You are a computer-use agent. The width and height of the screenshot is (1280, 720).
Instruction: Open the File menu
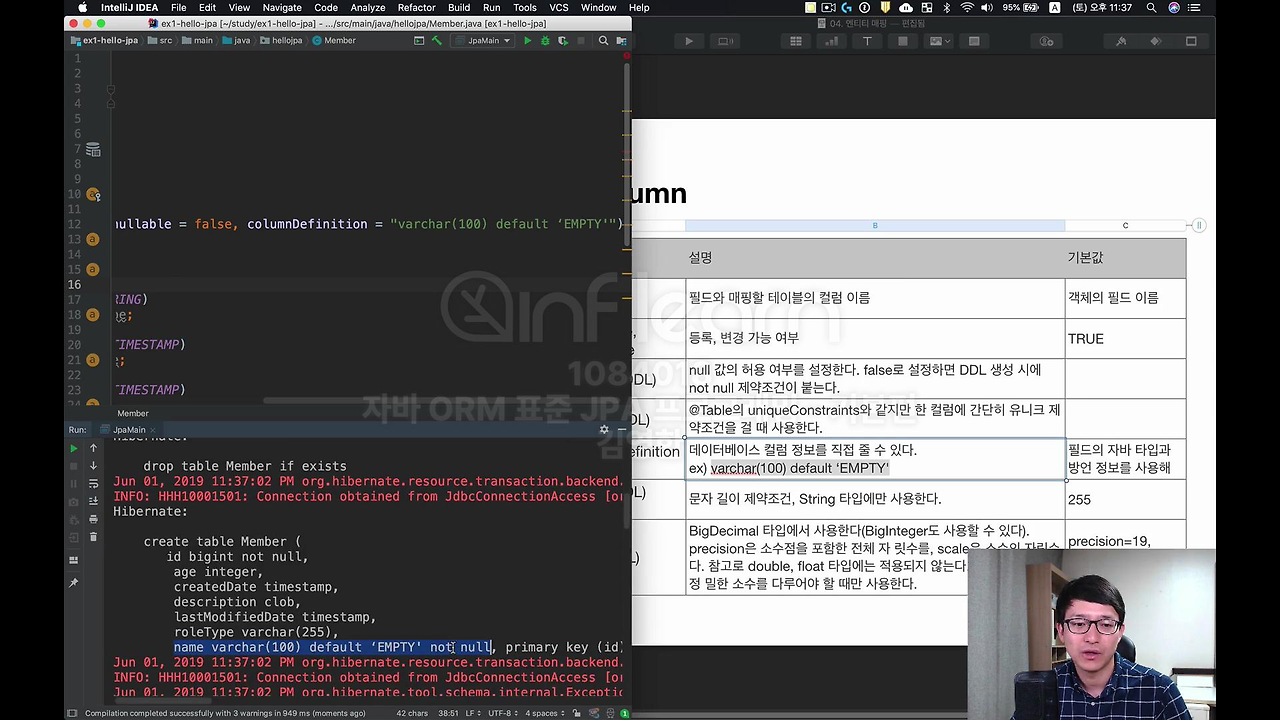[178, 8]
